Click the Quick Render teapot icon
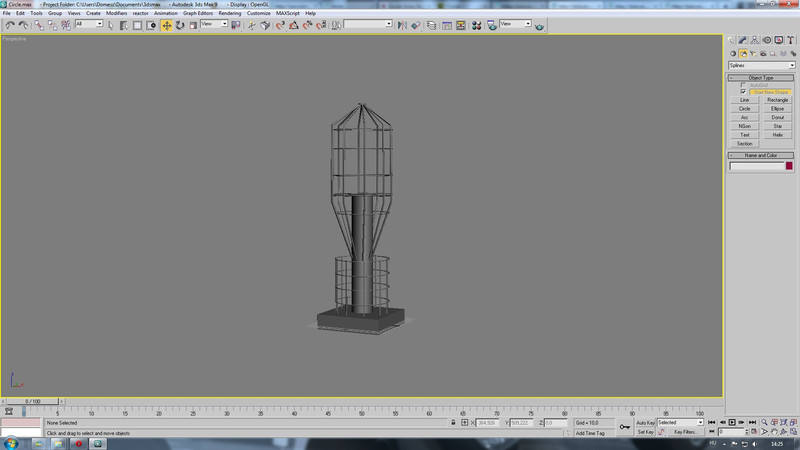The image size is (800, 450). pos(539,24)
